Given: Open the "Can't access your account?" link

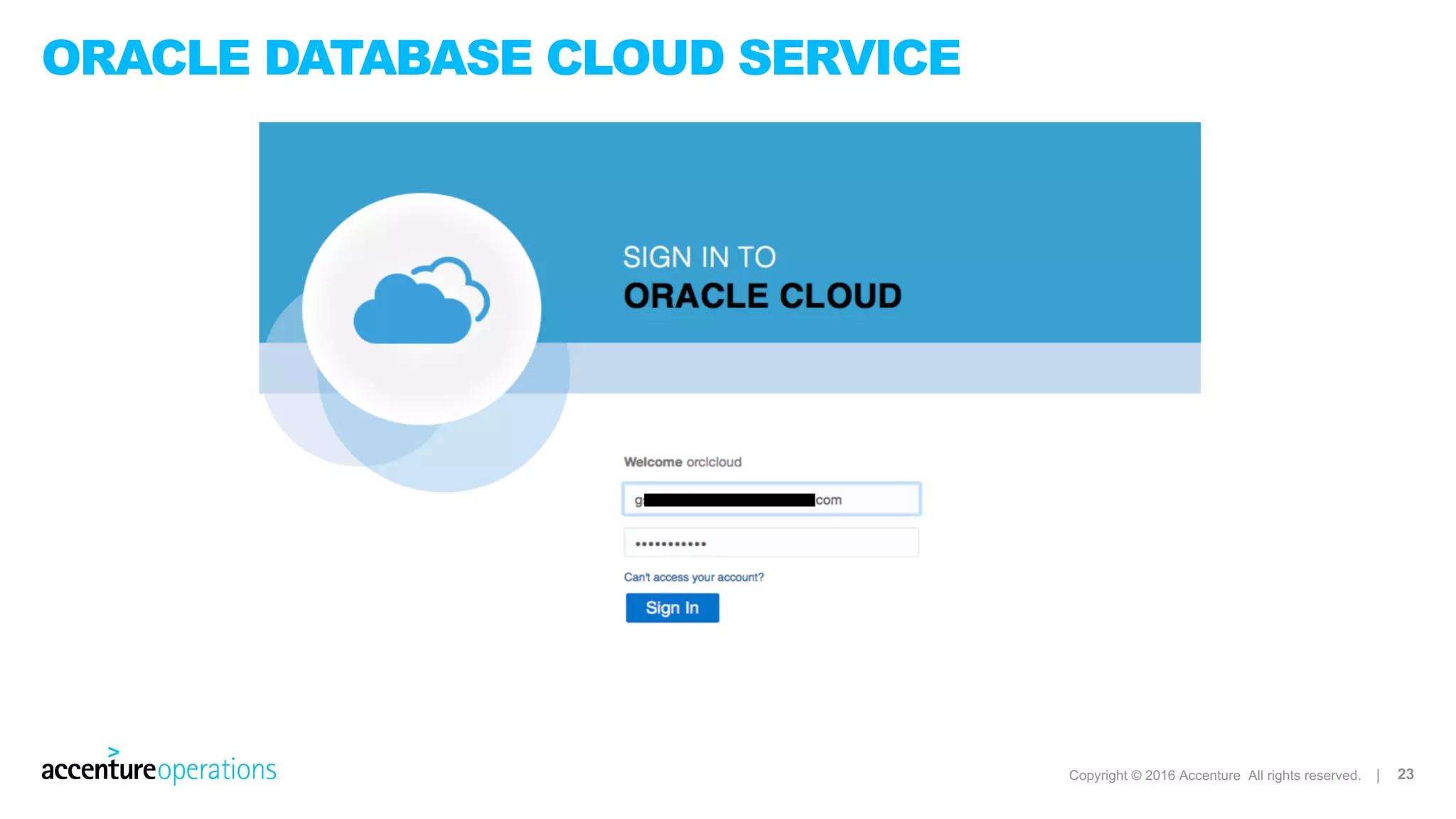Looking at the screenshot, I should tap(694, 577).
